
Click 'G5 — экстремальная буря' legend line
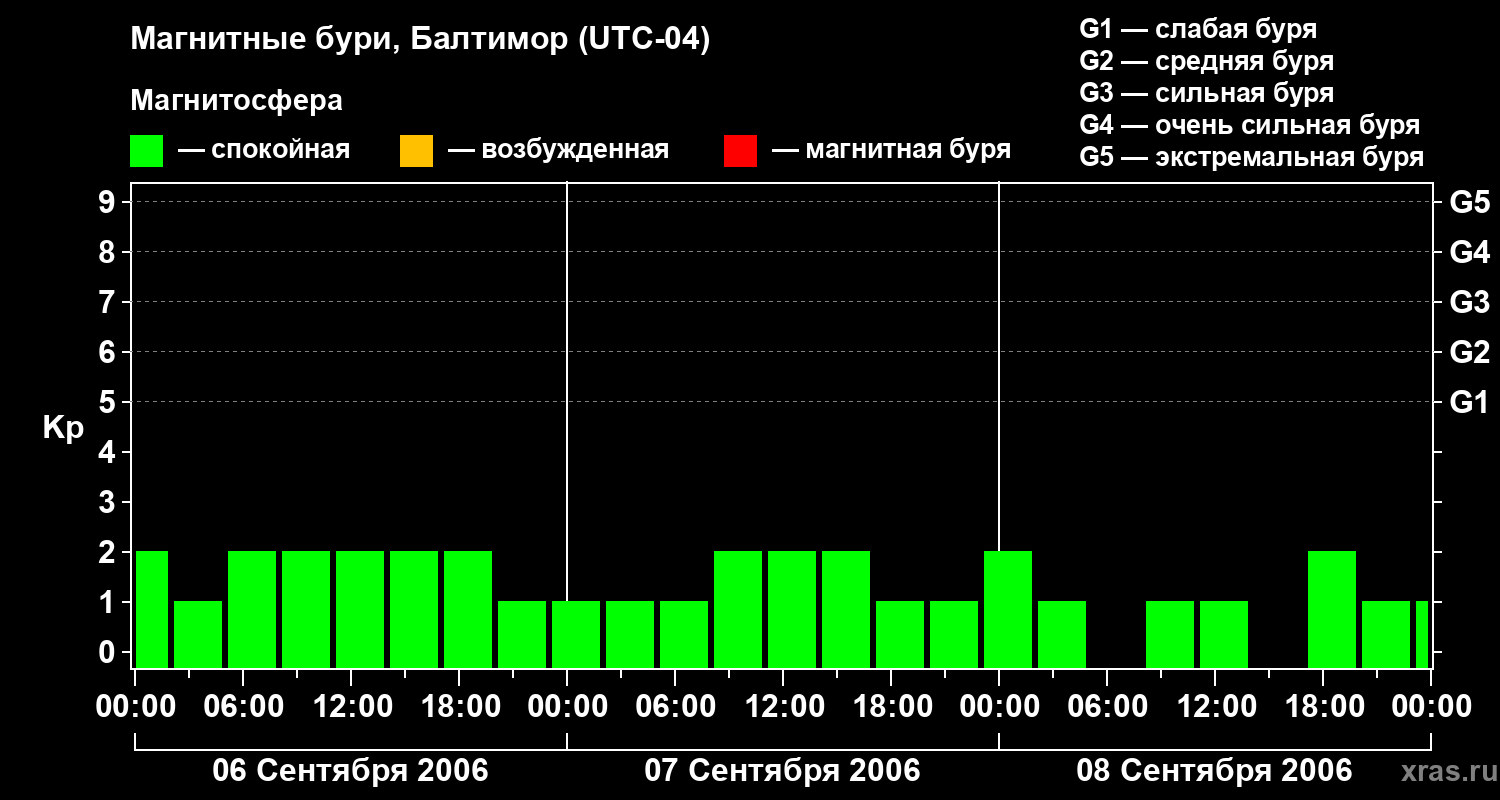click(x=1252, y=157)
